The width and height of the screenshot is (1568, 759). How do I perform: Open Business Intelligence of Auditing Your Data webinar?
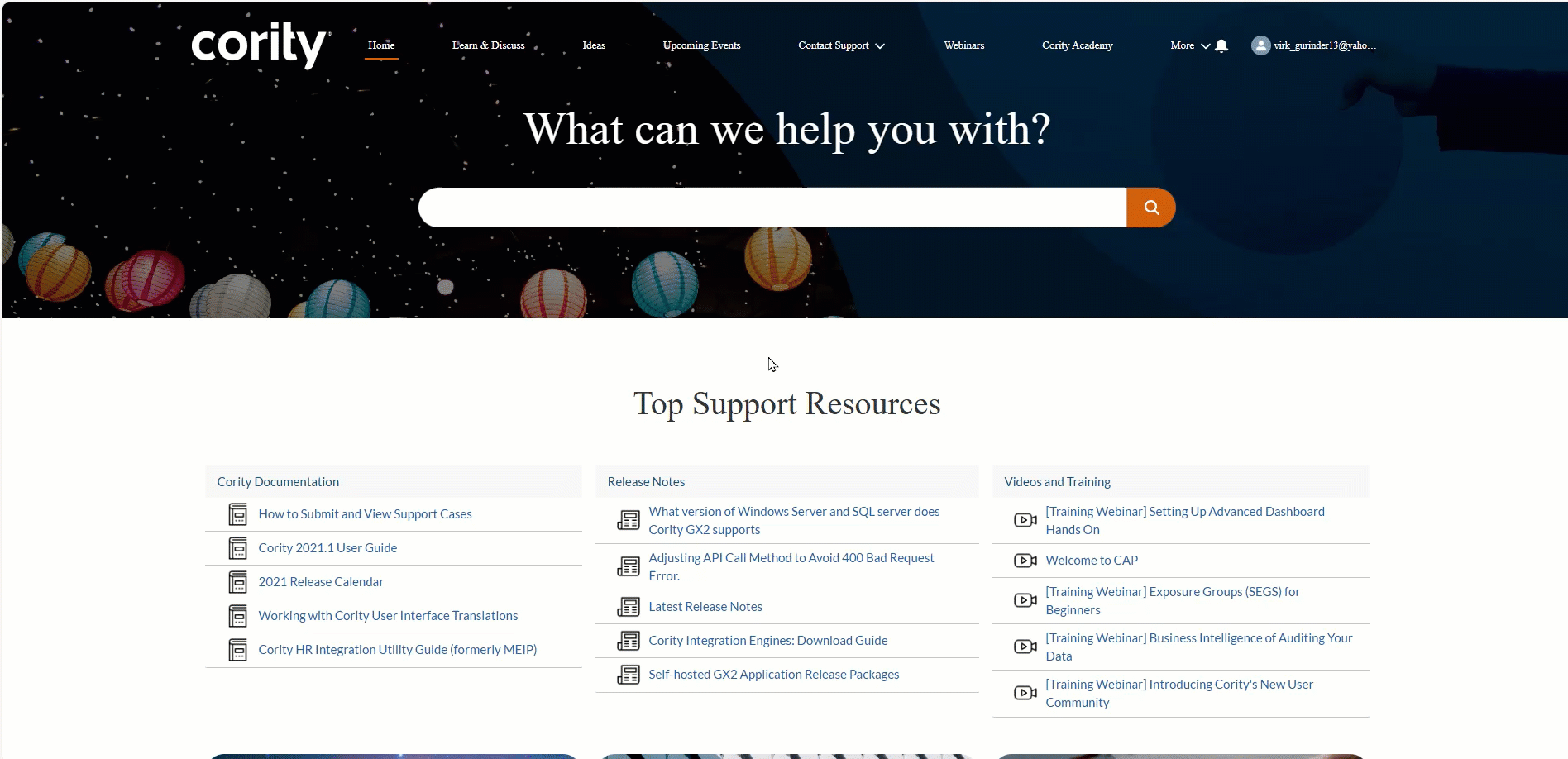[1199, 647]
